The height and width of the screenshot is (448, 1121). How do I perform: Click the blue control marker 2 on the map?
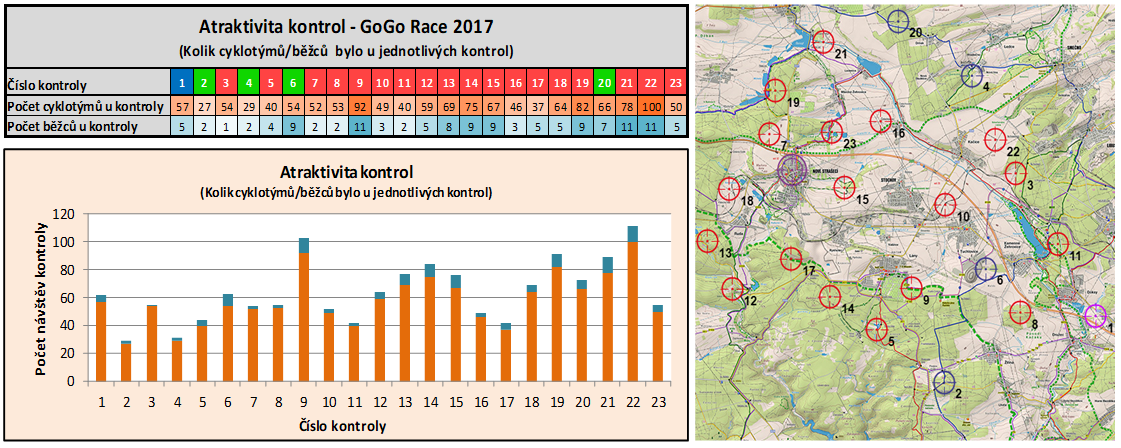(x=944, y=382)
